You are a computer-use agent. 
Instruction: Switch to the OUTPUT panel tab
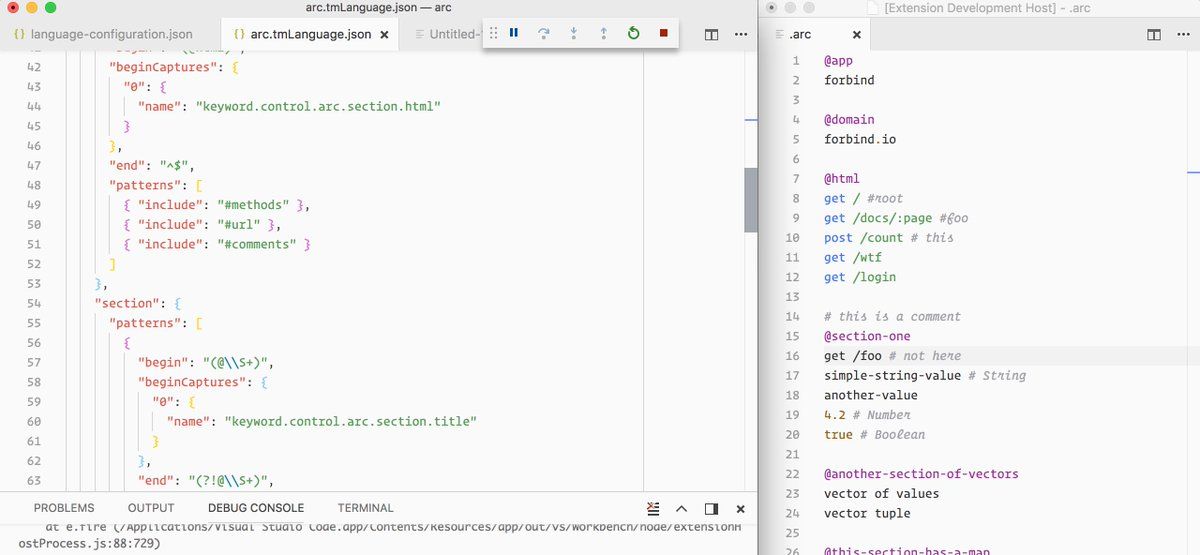click(x=151, y=508)
